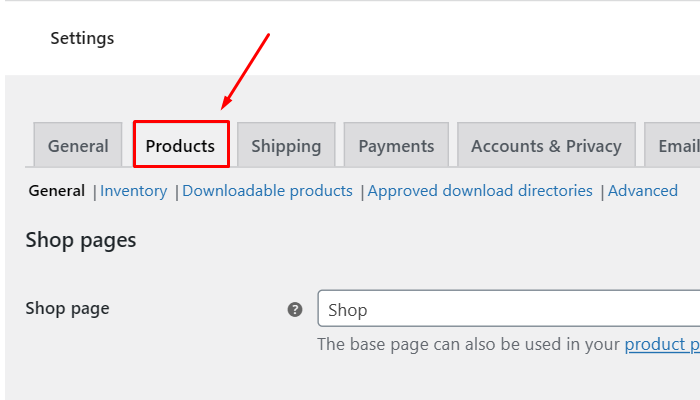
Task: Select the Products tab
Action: [x=181, y=146]
